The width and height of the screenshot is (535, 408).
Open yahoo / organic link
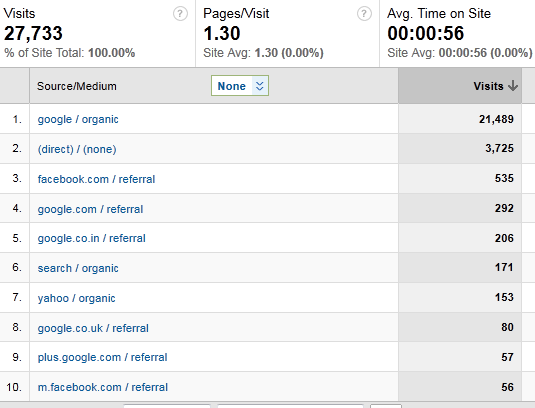76,298
